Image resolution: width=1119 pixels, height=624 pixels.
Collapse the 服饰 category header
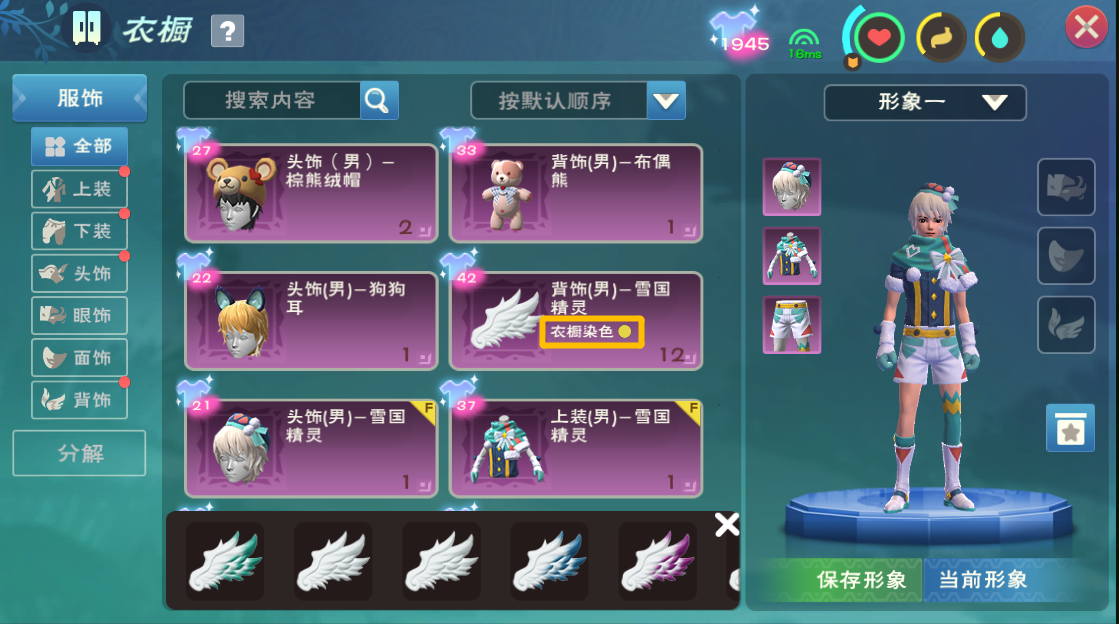pyautogui.click(x=80, y=98)
